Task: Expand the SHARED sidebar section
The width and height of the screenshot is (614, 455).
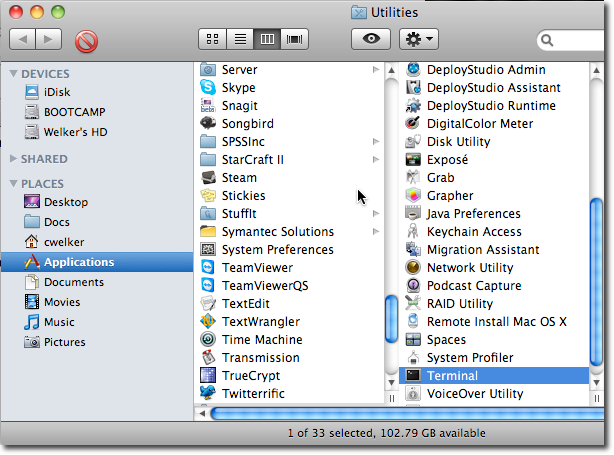Action: click(13, 159)
